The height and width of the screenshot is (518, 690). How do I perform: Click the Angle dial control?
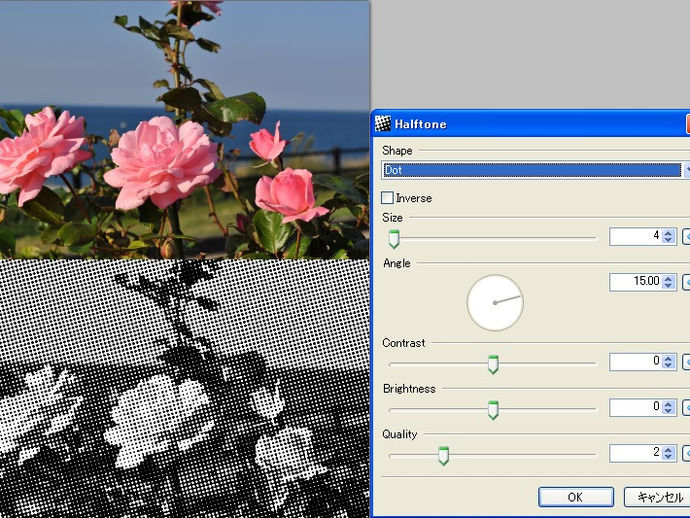[495, 303]
